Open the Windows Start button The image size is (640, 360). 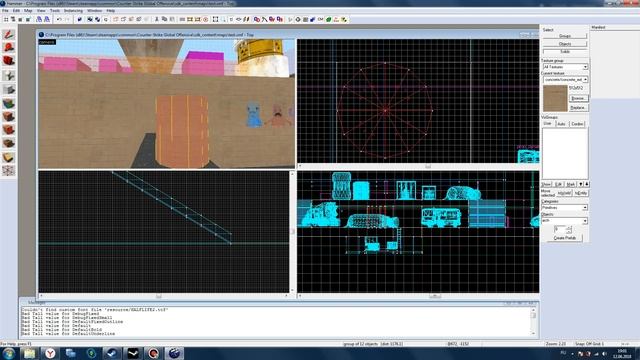coord(9,353)
